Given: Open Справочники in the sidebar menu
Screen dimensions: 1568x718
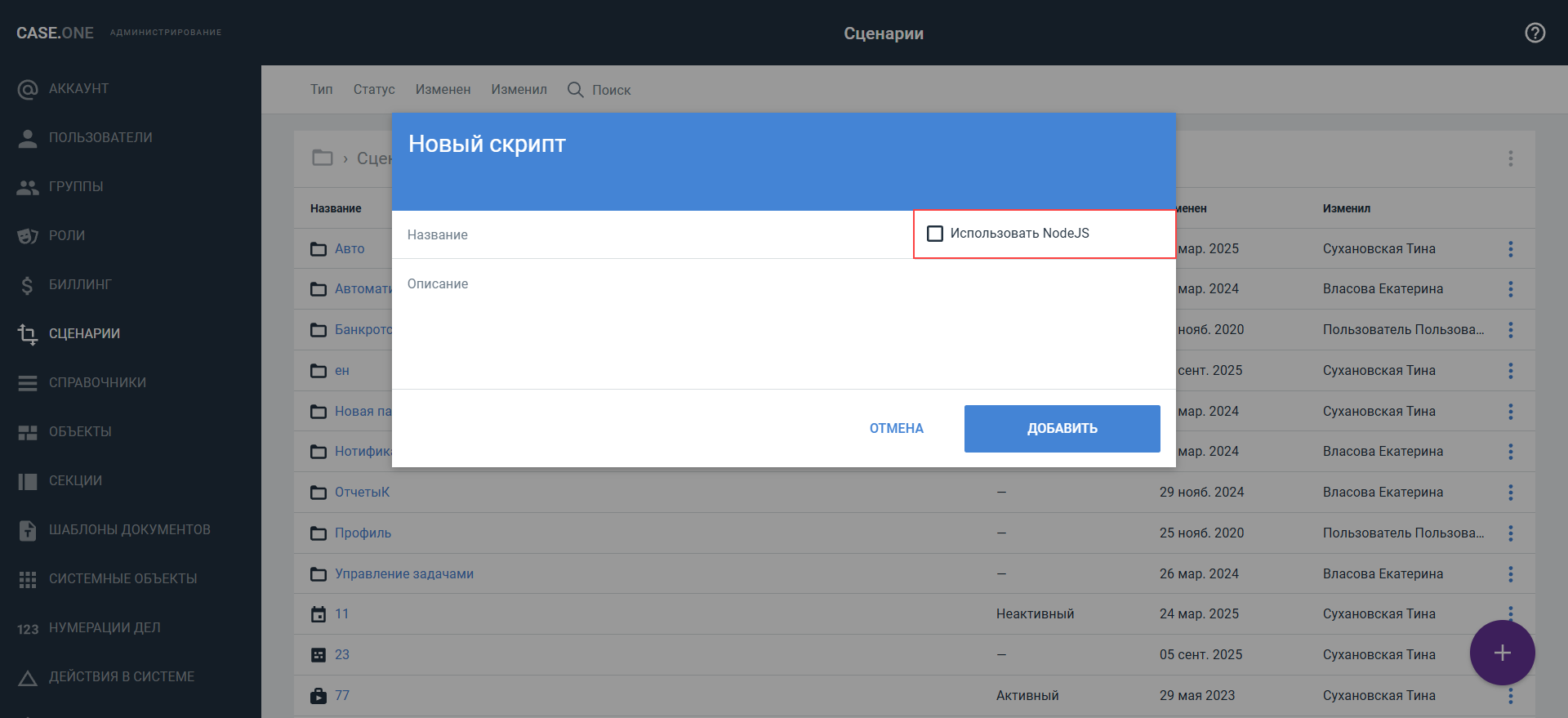Looking at the screenshot, I should [97, 383].
